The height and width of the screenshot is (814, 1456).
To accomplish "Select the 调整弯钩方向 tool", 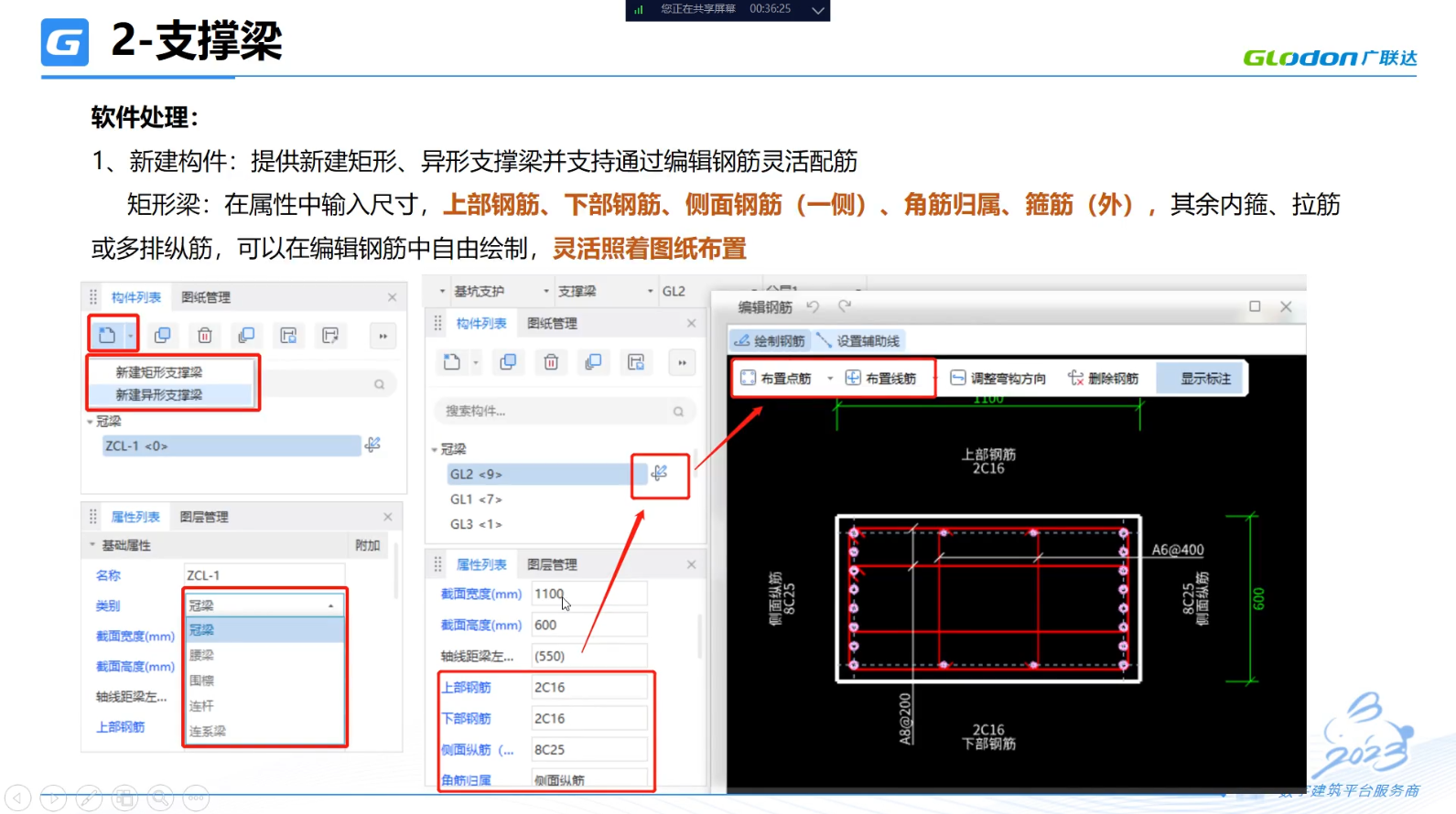I will (998, 378).
